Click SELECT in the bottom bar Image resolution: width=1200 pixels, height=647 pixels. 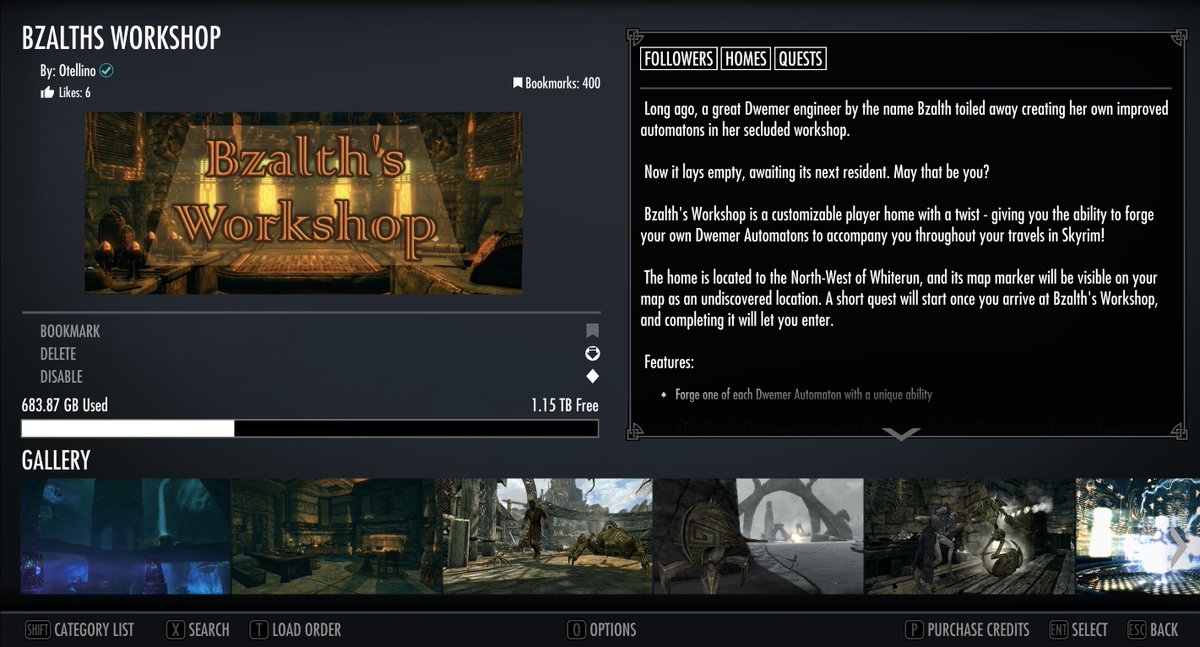click(x=1090, y=630)
